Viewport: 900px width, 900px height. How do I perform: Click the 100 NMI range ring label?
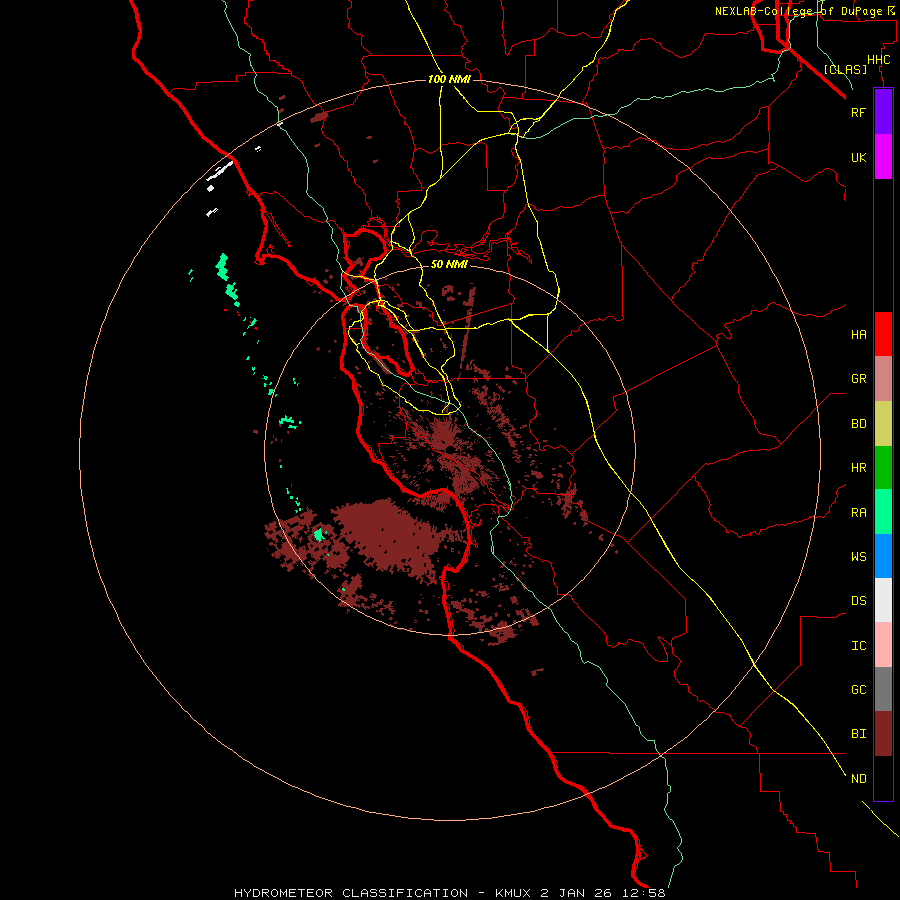(449, 79)
